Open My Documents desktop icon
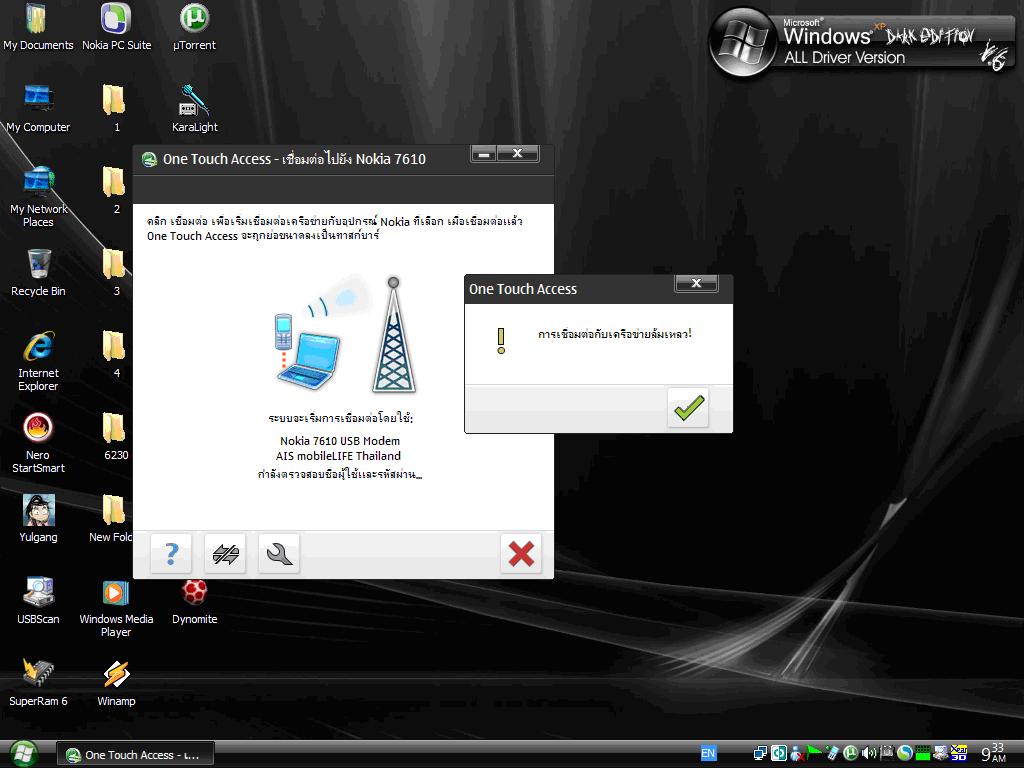Screen dimensions: 1024x768 pyautogui.click(x=38, y=27)
